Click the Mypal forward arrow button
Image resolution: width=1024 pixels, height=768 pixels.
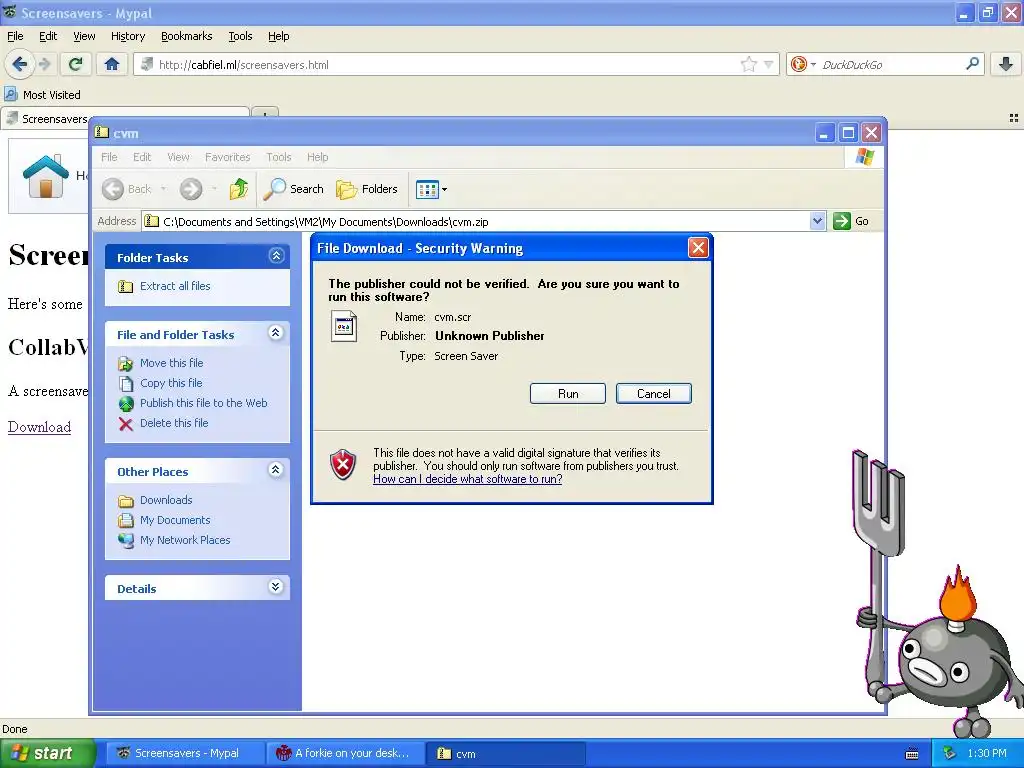point(44,64)
